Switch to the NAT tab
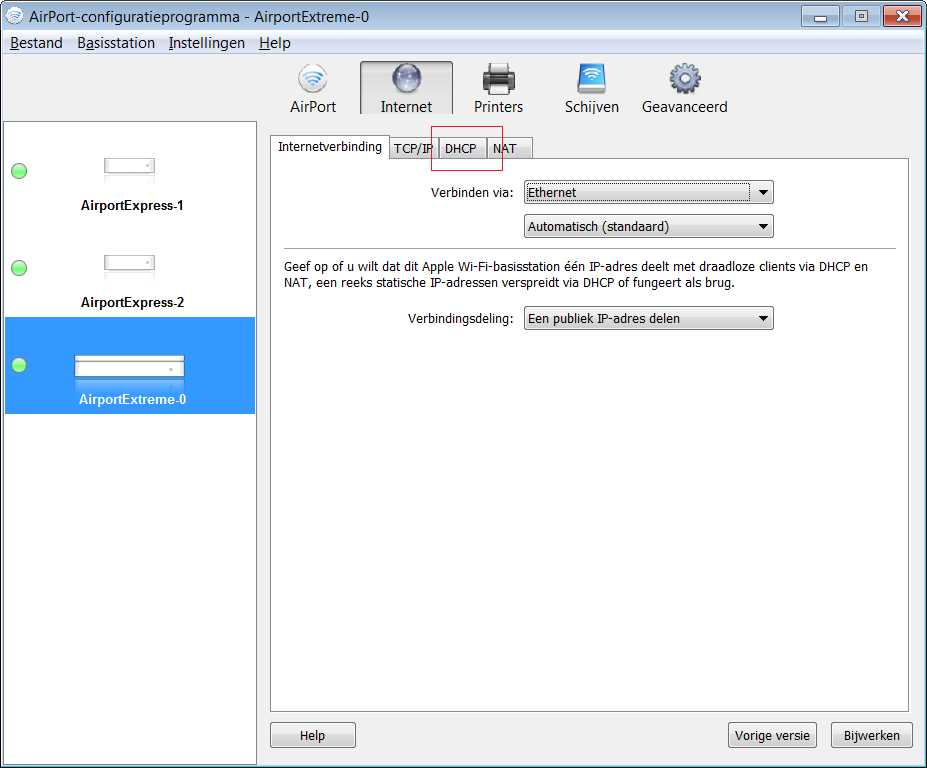The image size is (927, 768). 505,149
